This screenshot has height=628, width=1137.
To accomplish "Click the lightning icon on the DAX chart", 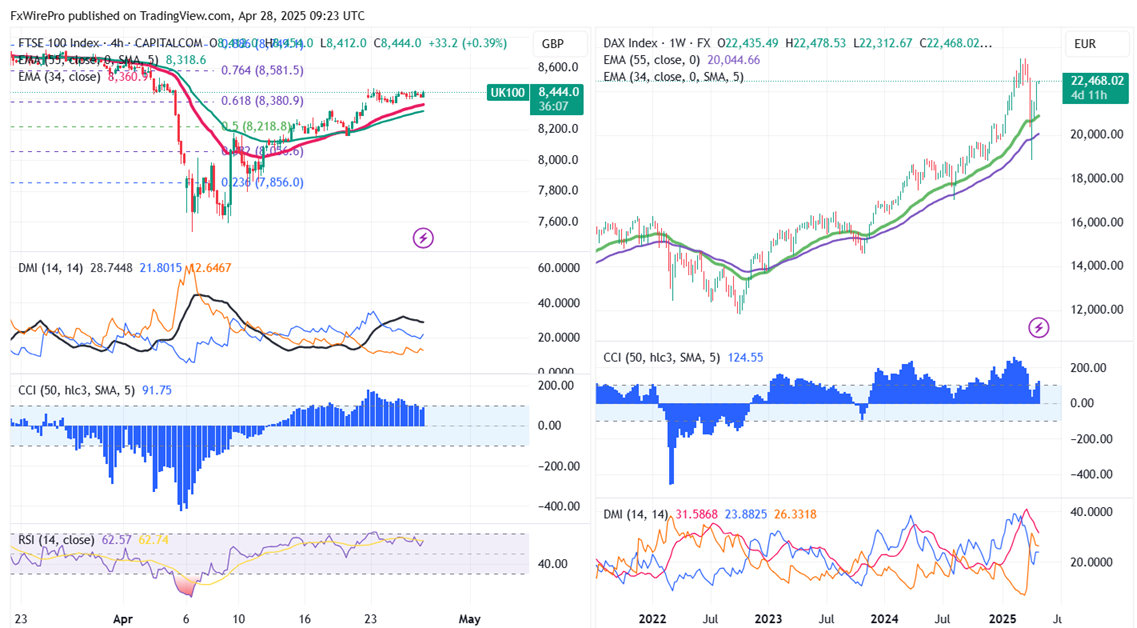I will (1039, 327).
